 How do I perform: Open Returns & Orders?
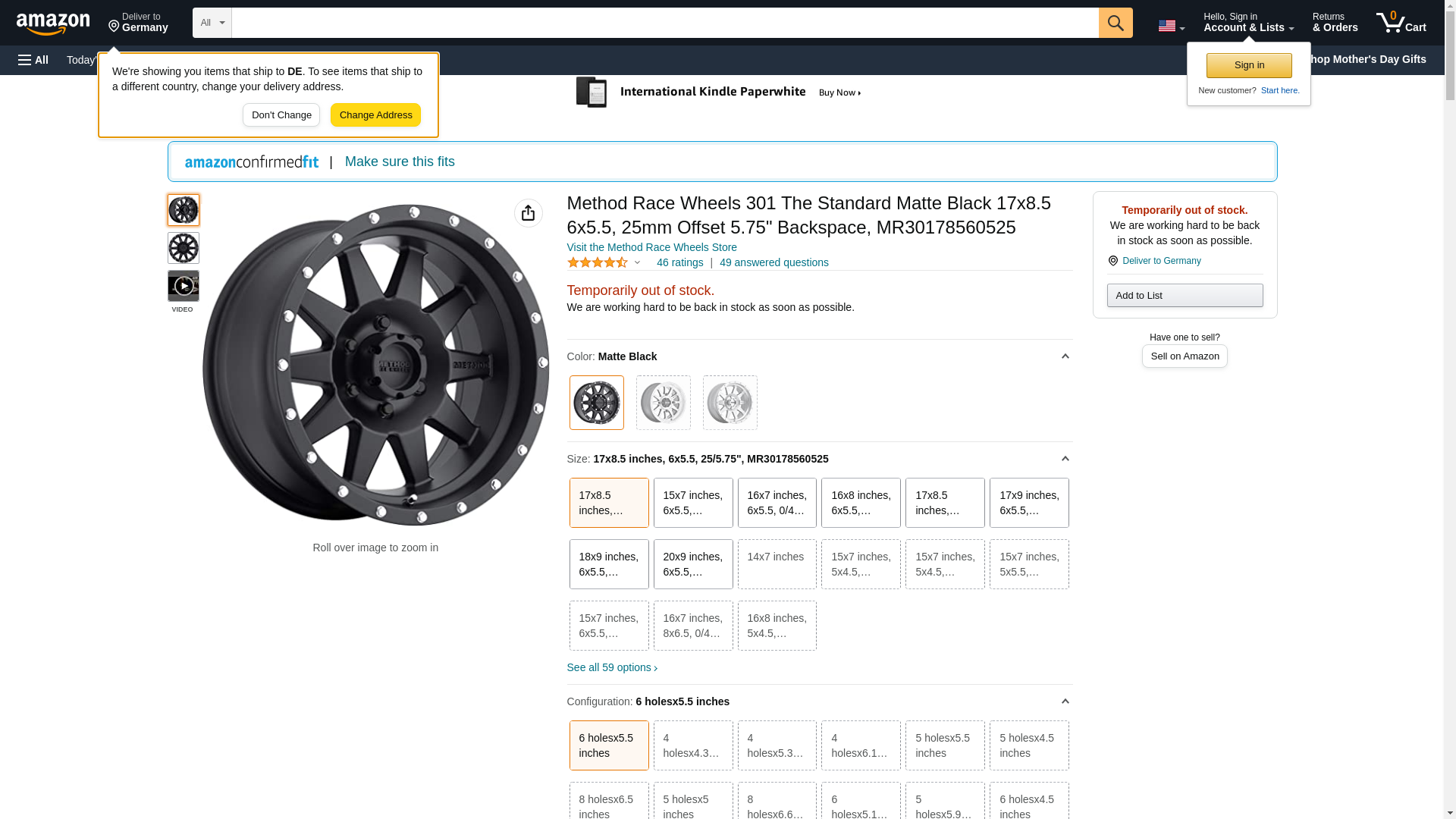(1335, 23)
